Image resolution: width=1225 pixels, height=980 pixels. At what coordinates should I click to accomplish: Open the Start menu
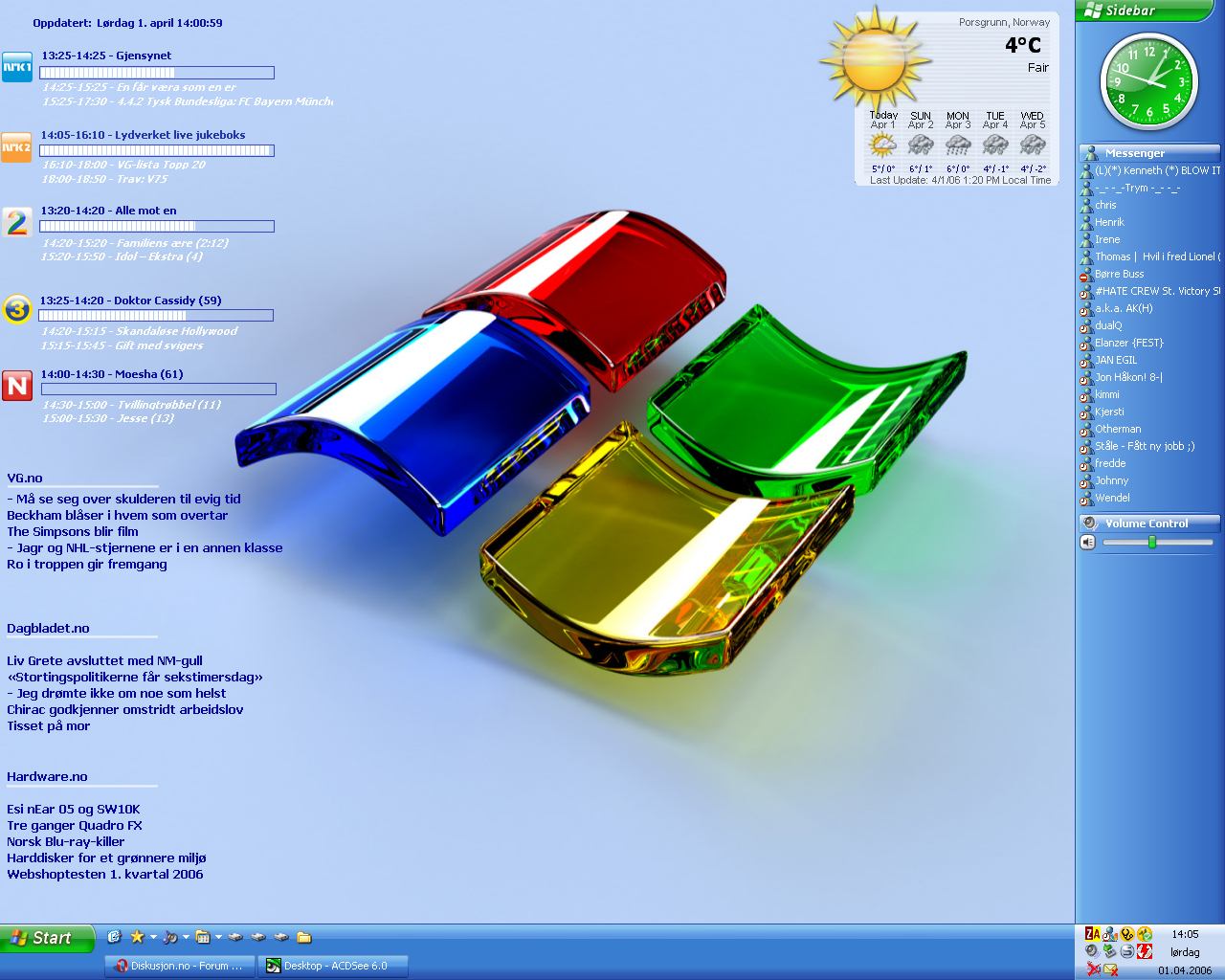47,938
